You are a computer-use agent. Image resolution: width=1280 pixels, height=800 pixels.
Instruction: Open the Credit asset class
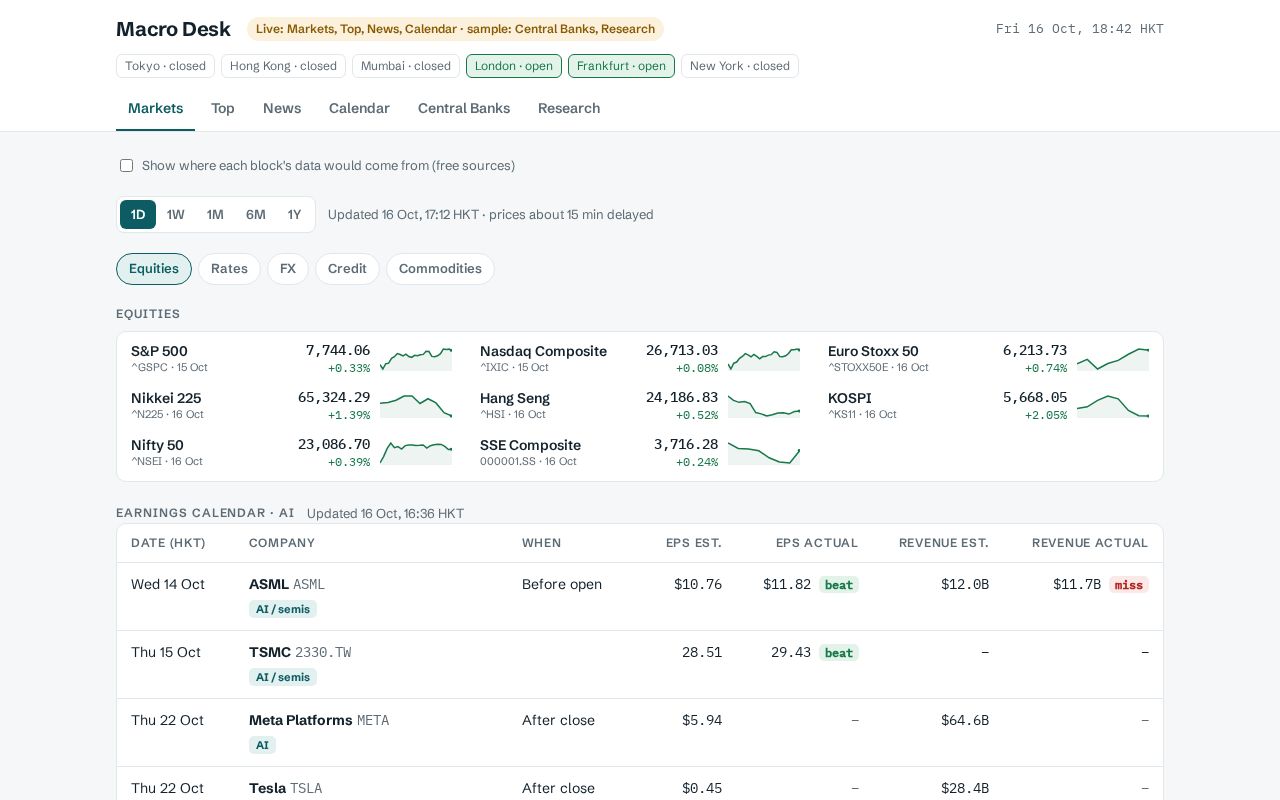[x=347, y=269]
